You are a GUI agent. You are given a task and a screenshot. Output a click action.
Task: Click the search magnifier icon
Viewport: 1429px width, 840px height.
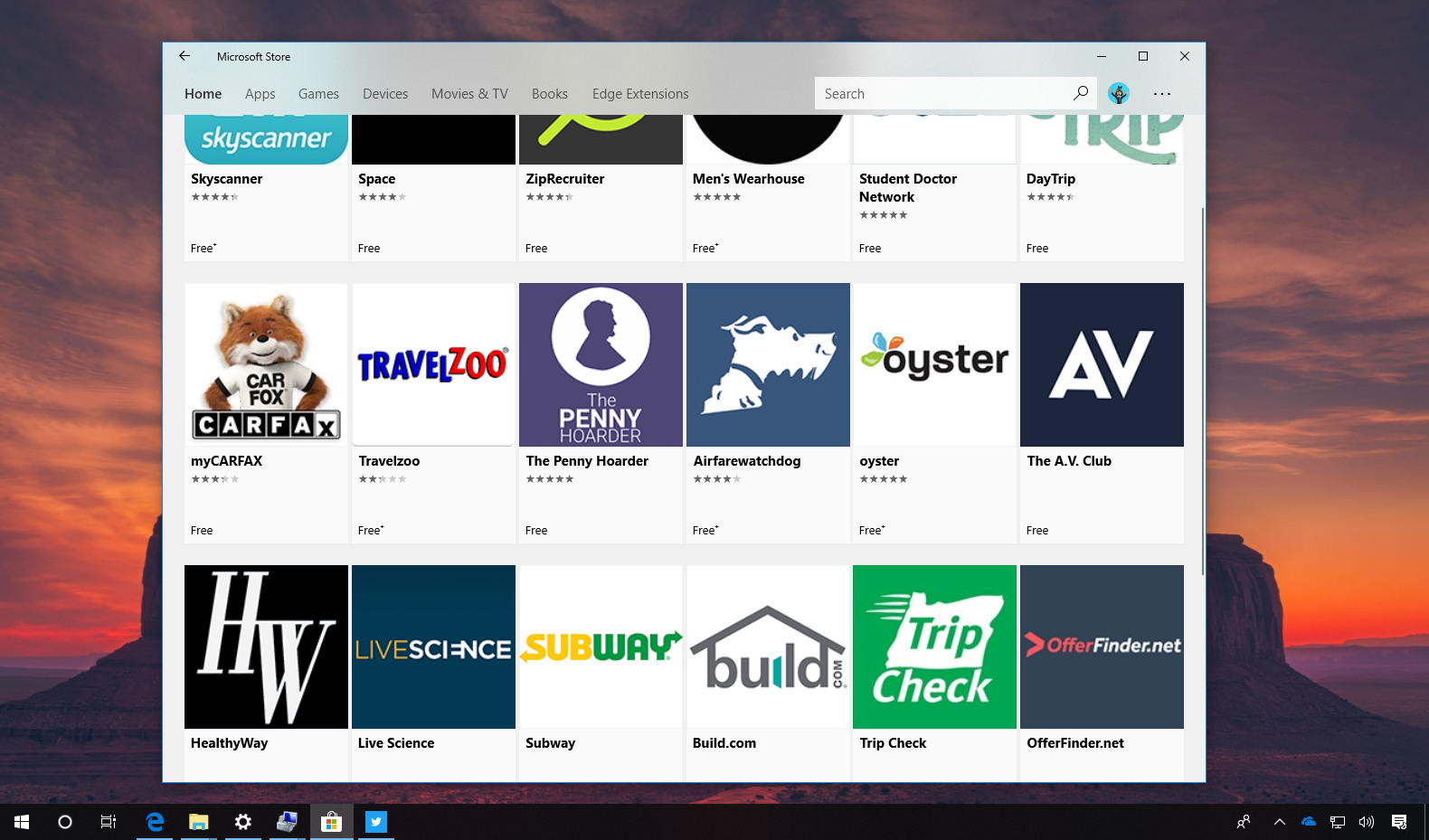point(1081,93)
